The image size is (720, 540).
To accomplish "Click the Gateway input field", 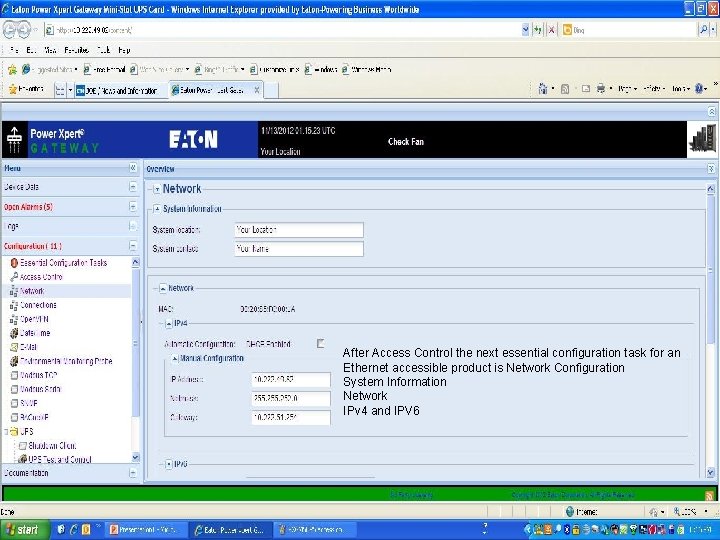I will (291, 417).
